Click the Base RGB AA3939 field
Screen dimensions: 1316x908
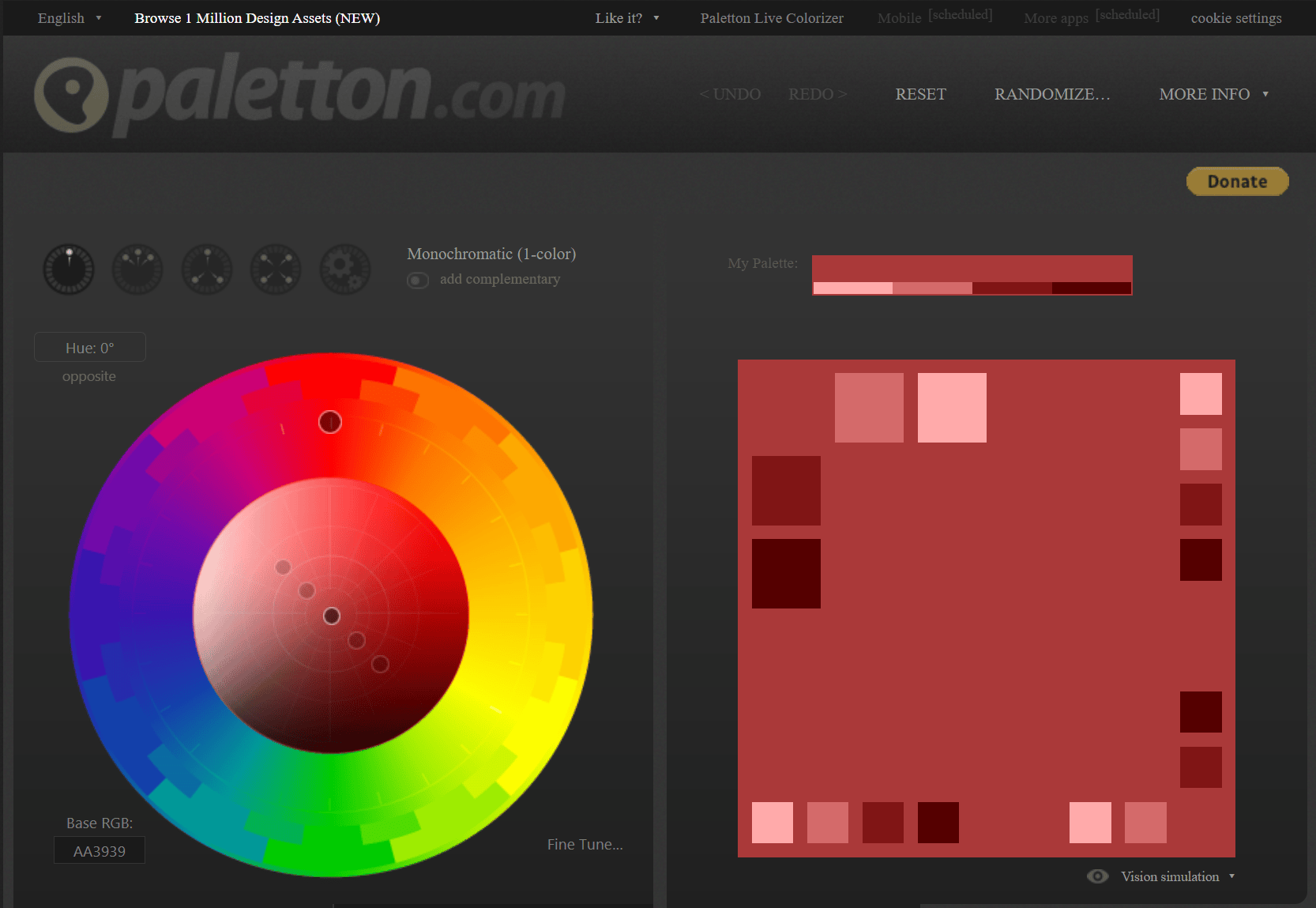(100, 851)
